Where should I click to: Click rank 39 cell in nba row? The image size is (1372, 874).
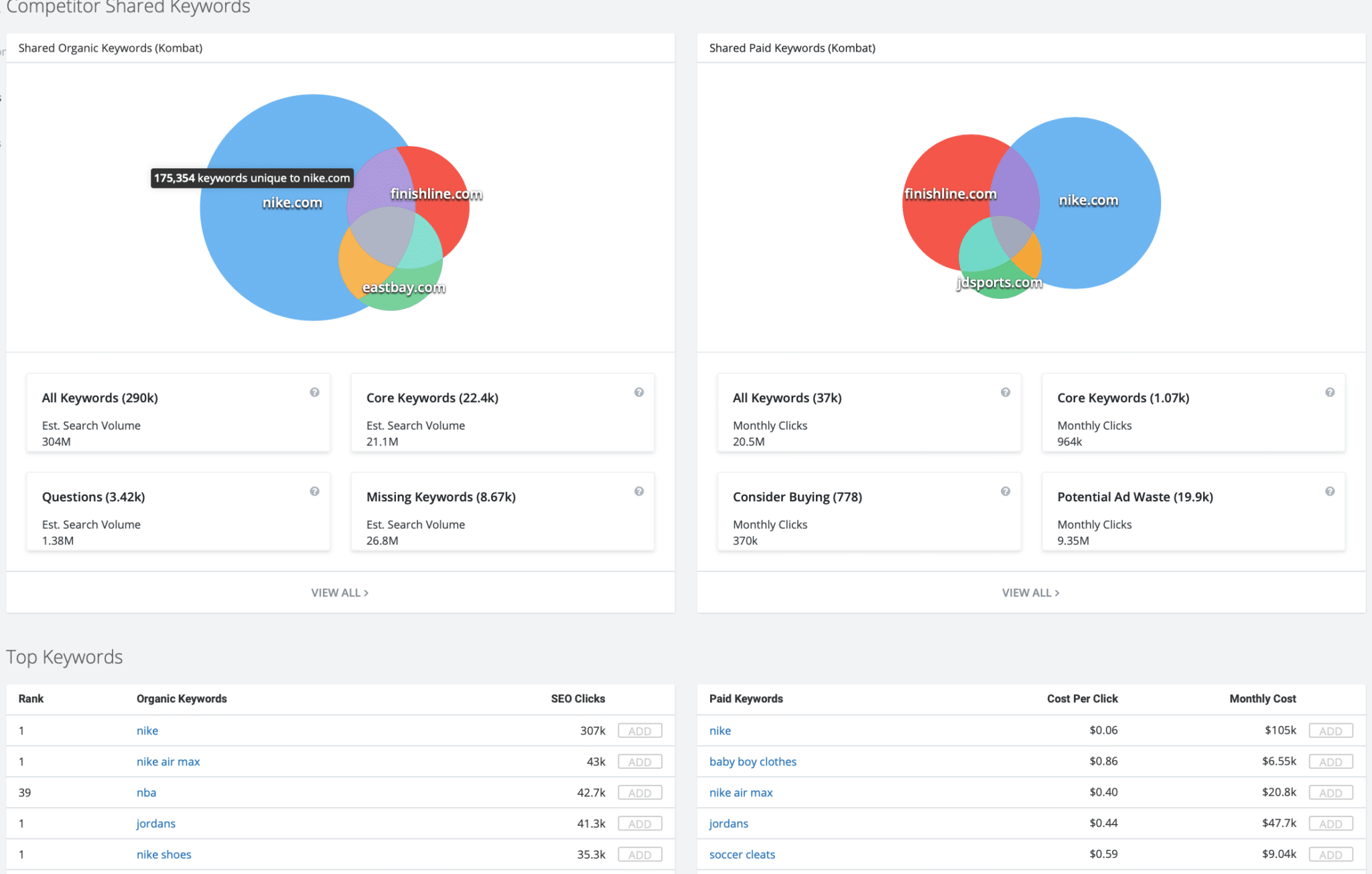click(x=25, y=793)
